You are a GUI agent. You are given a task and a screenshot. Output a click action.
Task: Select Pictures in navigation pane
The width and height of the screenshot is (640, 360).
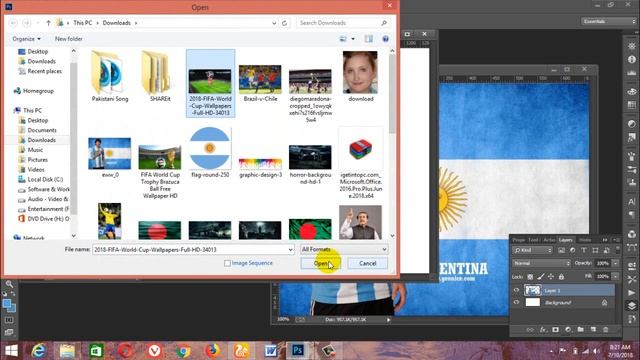(x=38, y=160)
